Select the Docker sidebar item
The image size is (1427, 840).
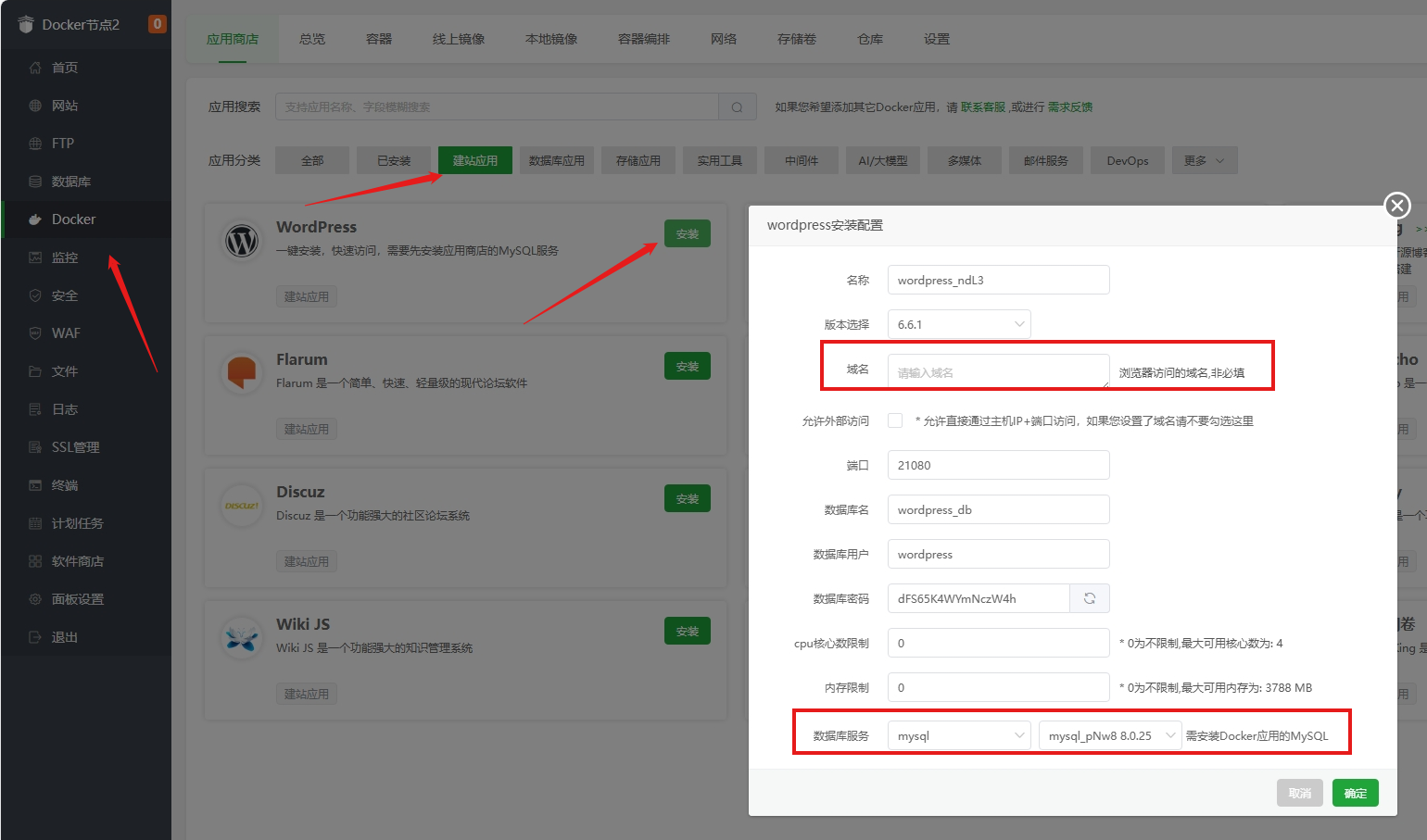[x=85, y=219]
